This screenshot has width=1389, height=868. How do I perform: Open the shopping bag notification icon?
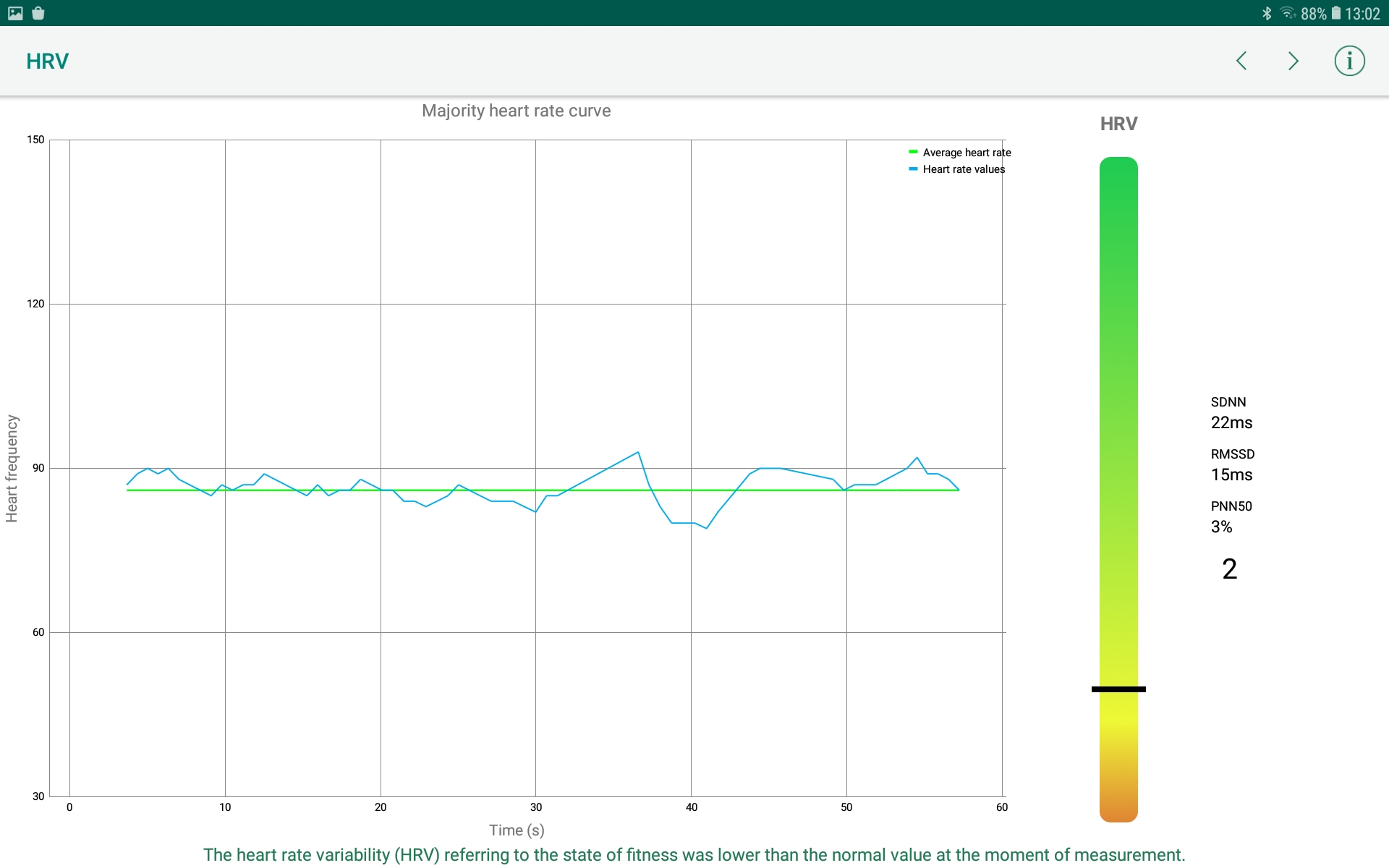(38, 13)
